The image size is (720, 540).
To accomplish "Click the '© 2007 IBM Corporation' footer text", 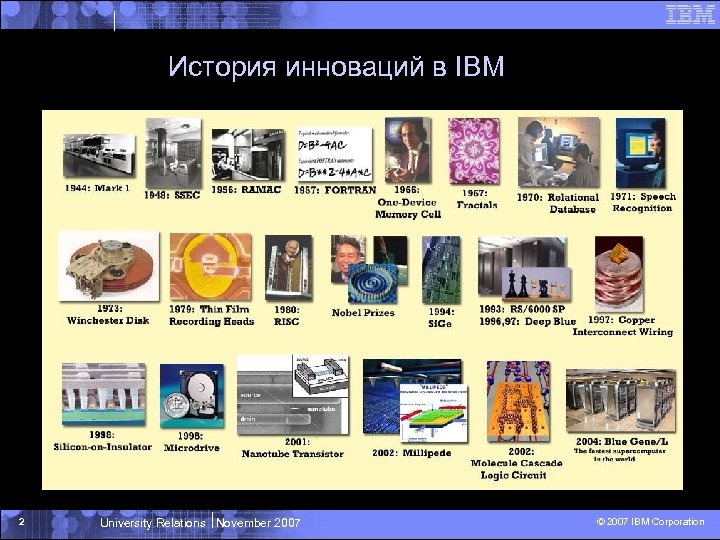I will 650,522.
